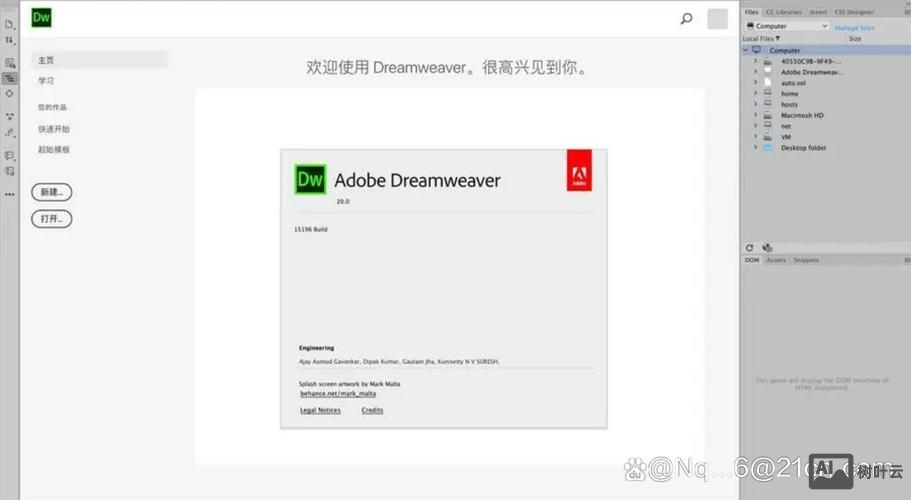
Task: Switch to the Files tab
Action: [x=752, y=12]
